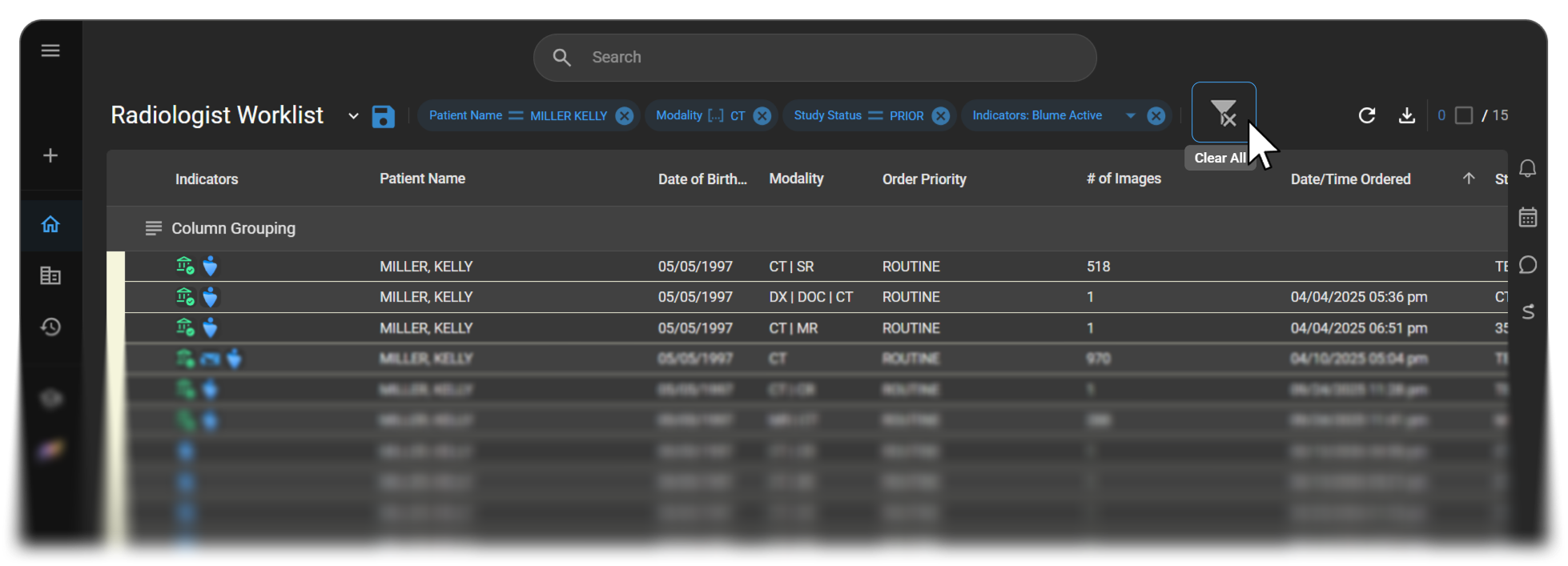Toggle the select-all checkbox

coord(1464,115)
